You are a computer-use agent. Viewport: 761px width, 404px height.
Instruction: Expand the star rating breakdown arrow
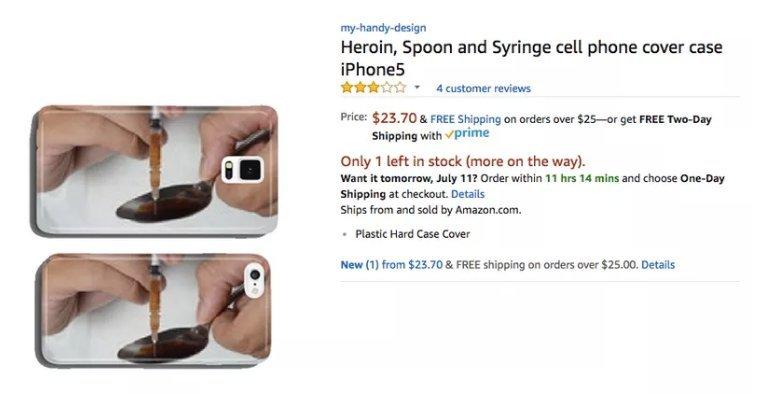click(x=417, y=88)
